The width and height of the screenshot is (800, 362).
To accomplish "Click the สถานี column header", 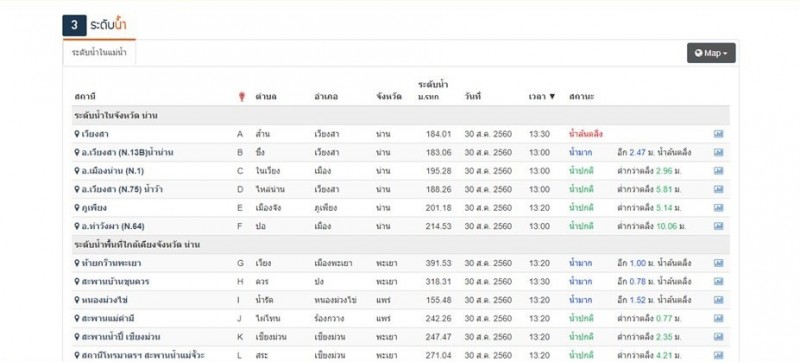I will [x=85, y=96].
